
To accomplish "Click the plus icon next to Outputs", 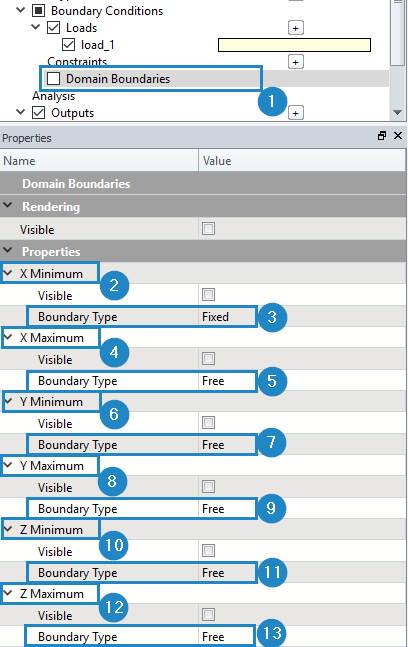I will point(295,113).
